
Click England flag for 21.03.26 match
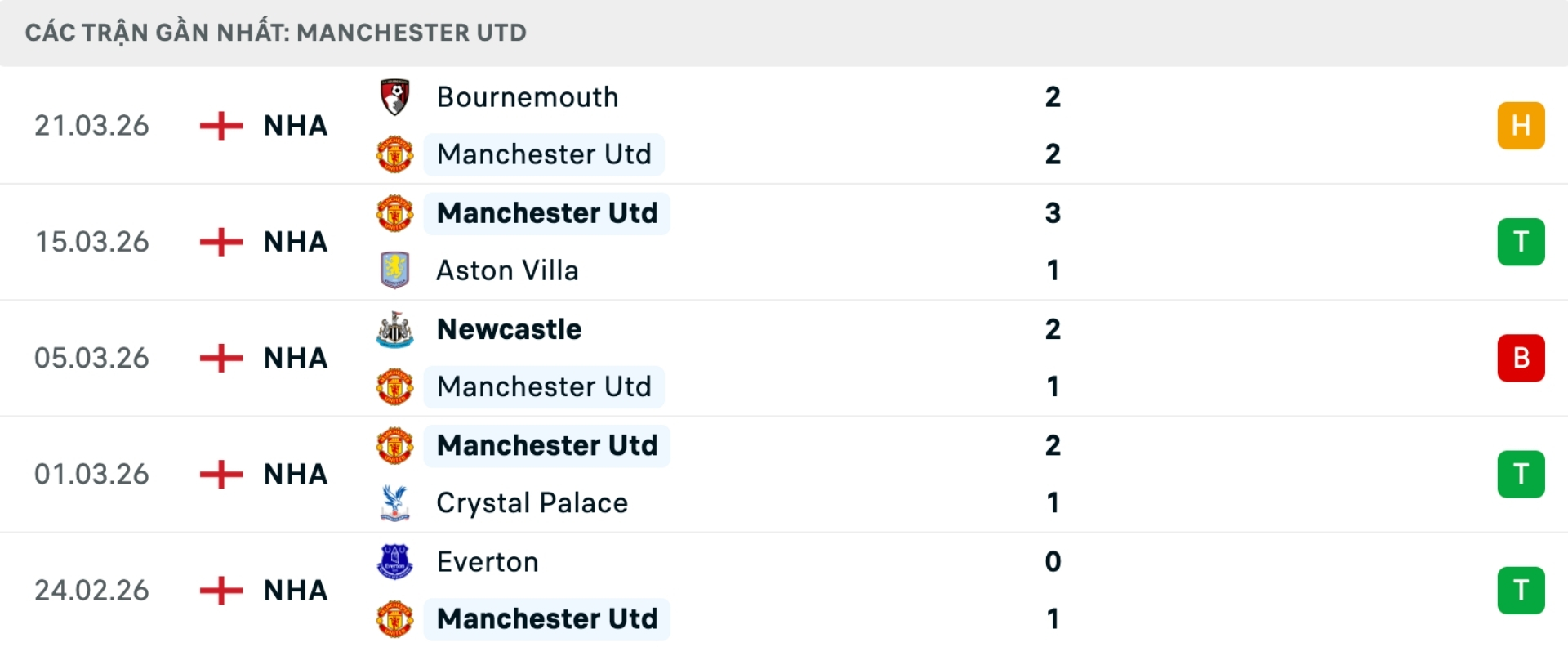coord(221,126)
